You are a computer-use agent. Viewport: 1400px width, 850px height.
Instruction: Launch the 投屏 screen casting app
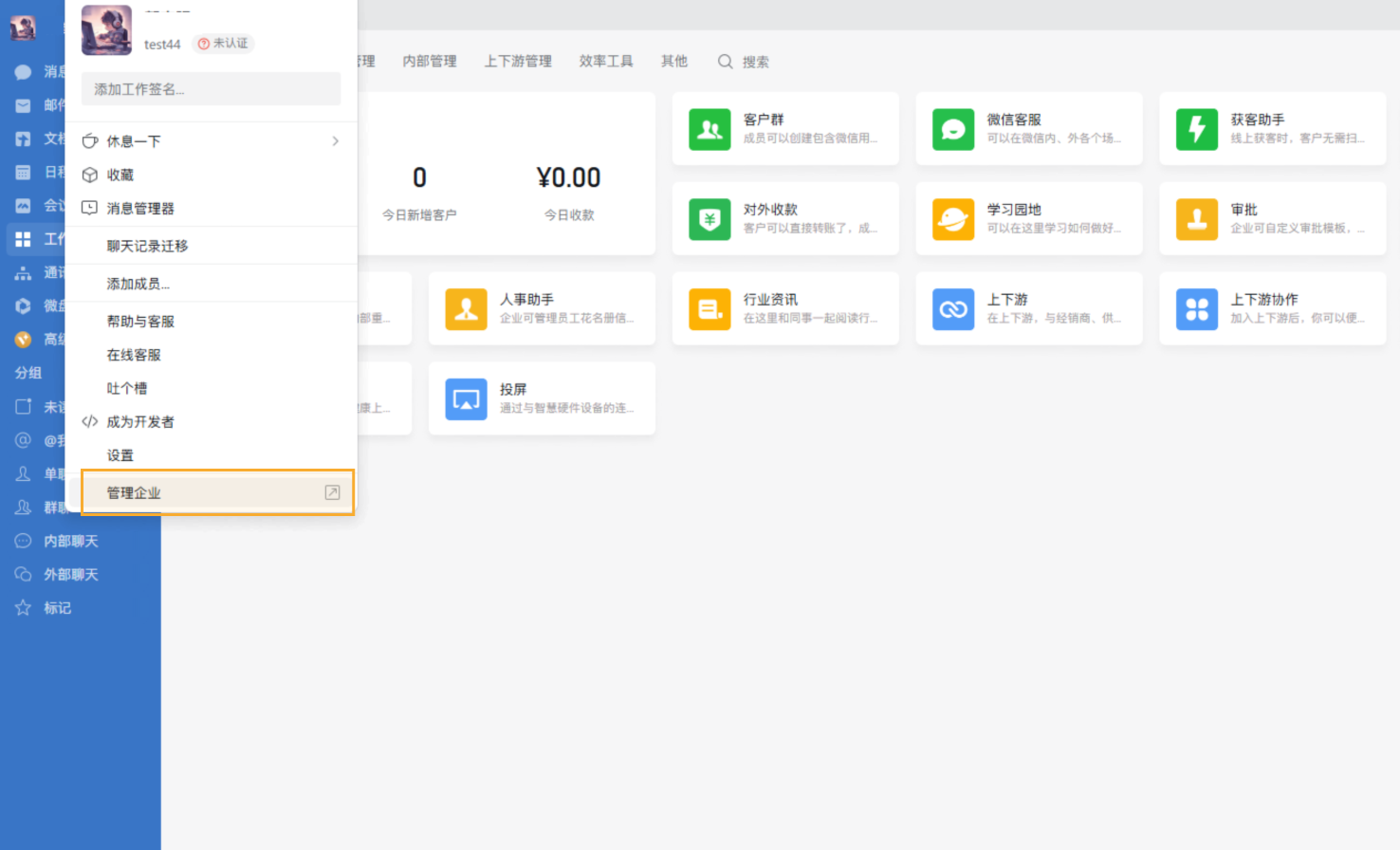[466, 398]
